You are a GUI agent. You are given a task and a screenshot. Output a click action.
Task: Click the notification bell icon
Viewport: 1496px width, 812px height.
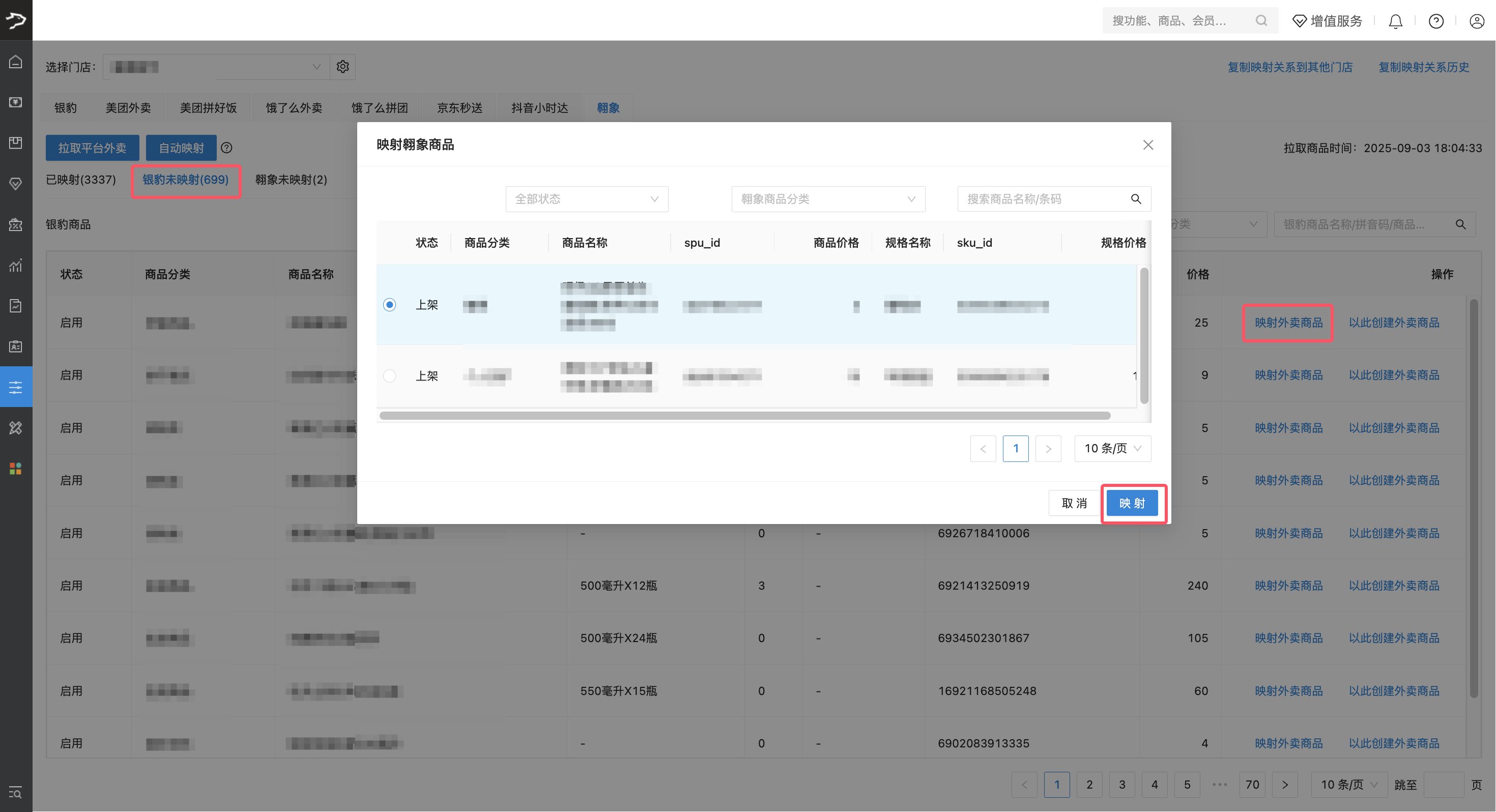(x=1395, y=21)
